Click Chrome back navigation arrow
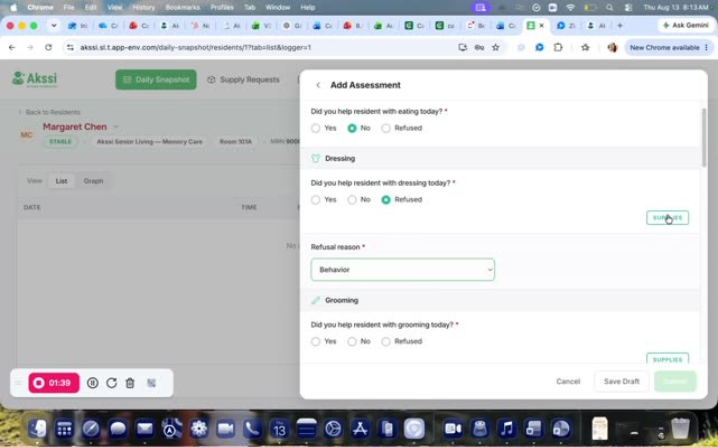Viewport: 718px width, 447px height. [x=12, y=47]
